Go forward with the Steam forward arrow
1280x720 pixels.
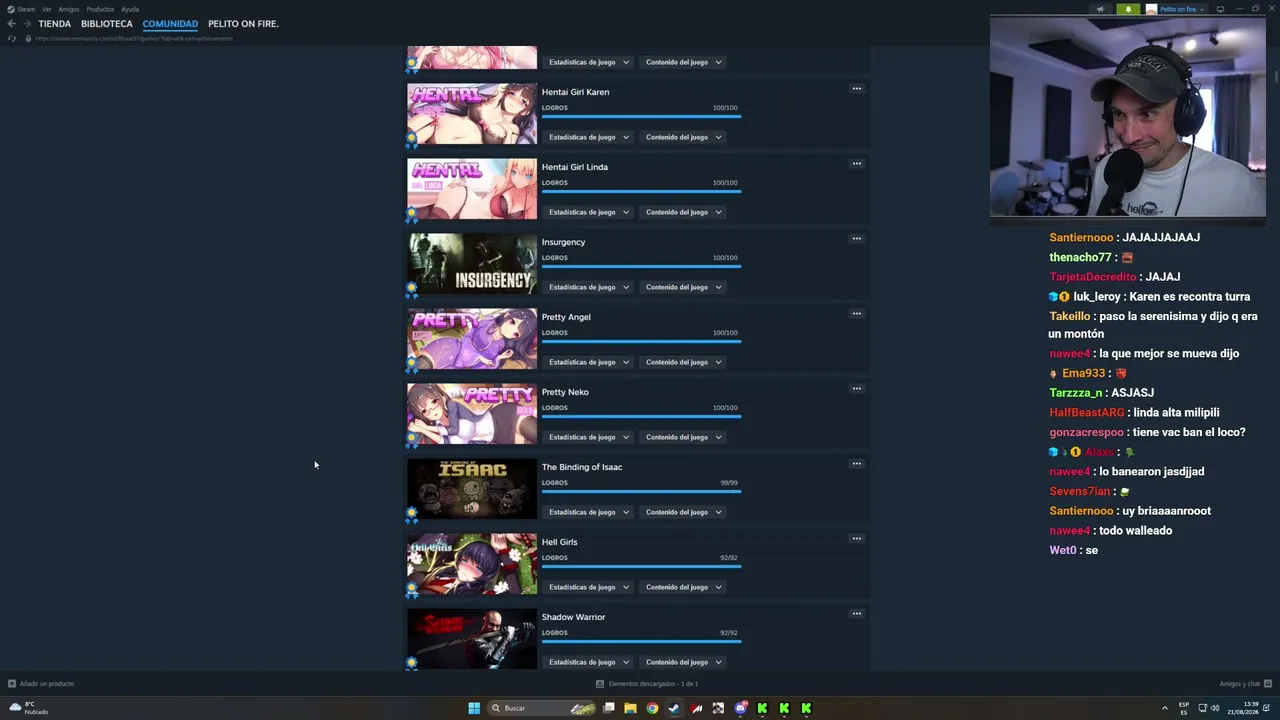tap(27, 24)
